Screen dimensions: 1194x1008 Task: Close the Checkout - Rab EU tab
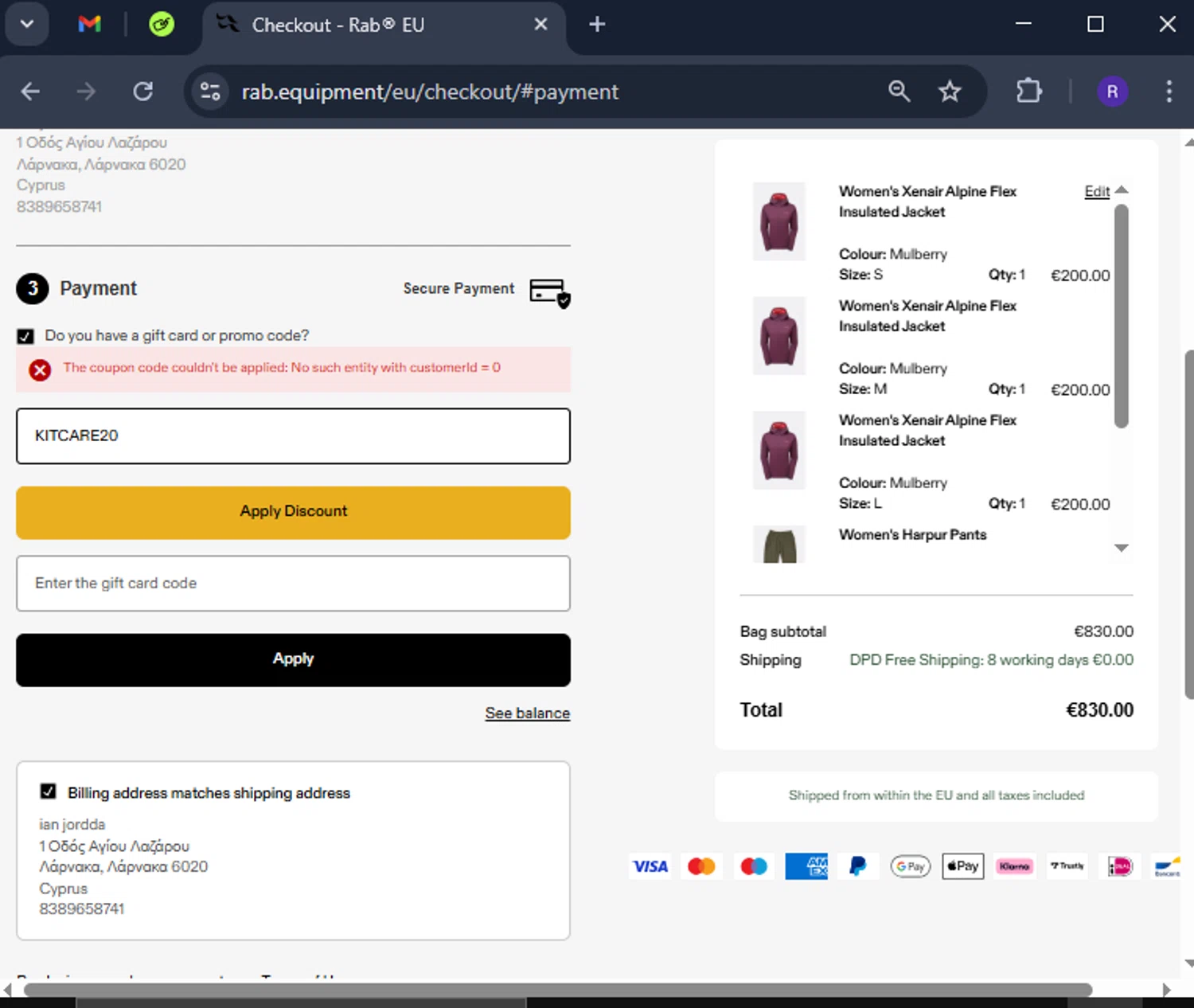click(x=540, y=25)
